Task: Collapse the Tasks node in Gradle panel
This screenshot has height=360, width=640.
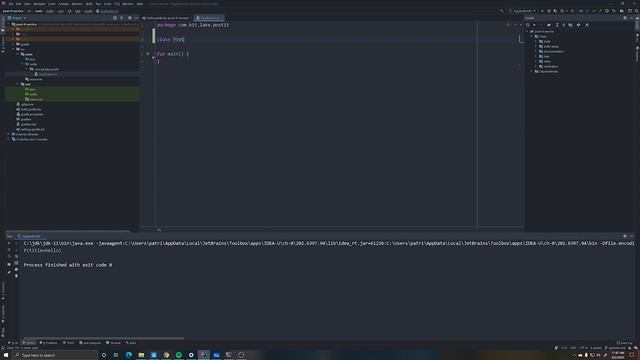Action: pyautogui.click(x=532, y=36)
